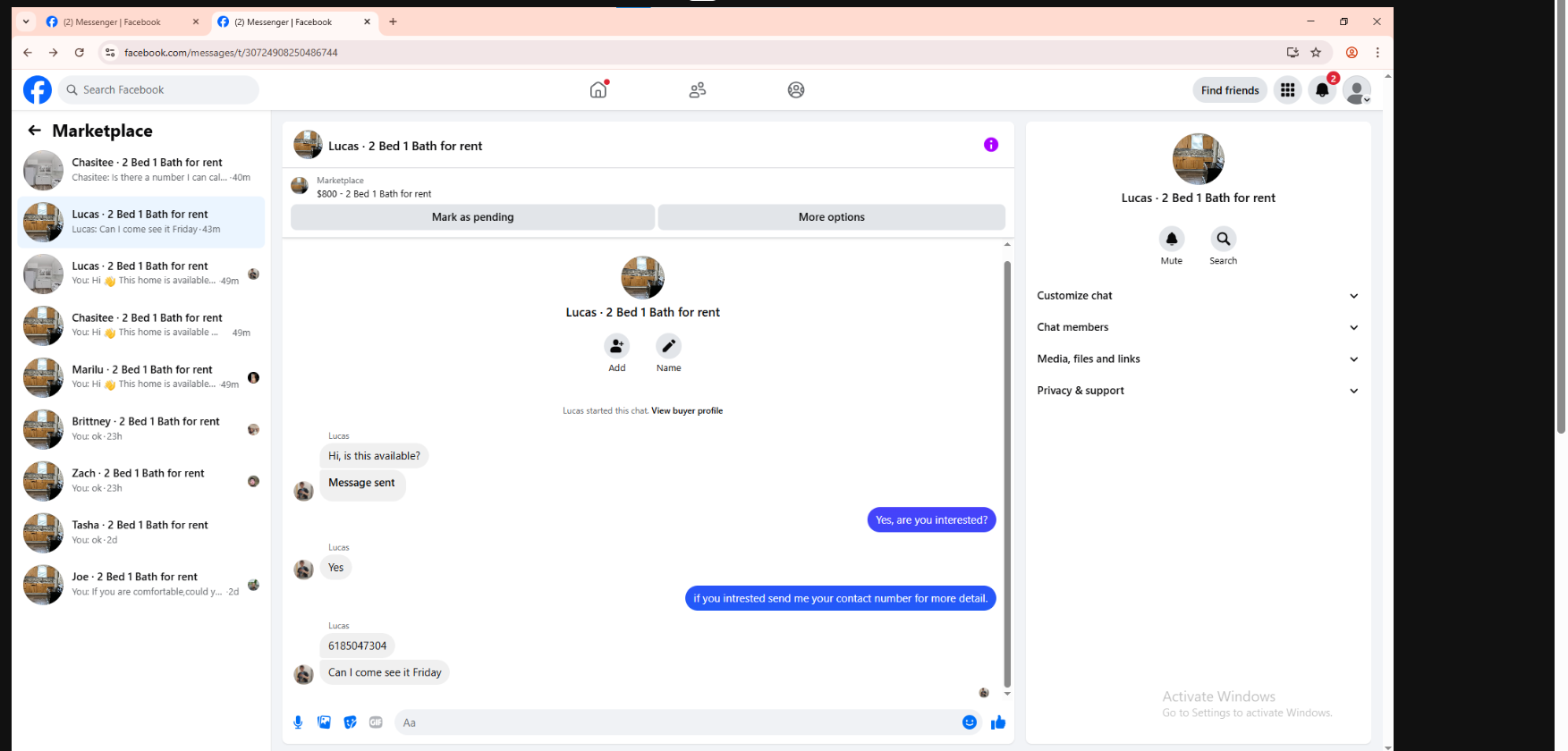
Task: Open Chasitee chat about number to call
Action: pyautogui.click(x=141, y=170)
